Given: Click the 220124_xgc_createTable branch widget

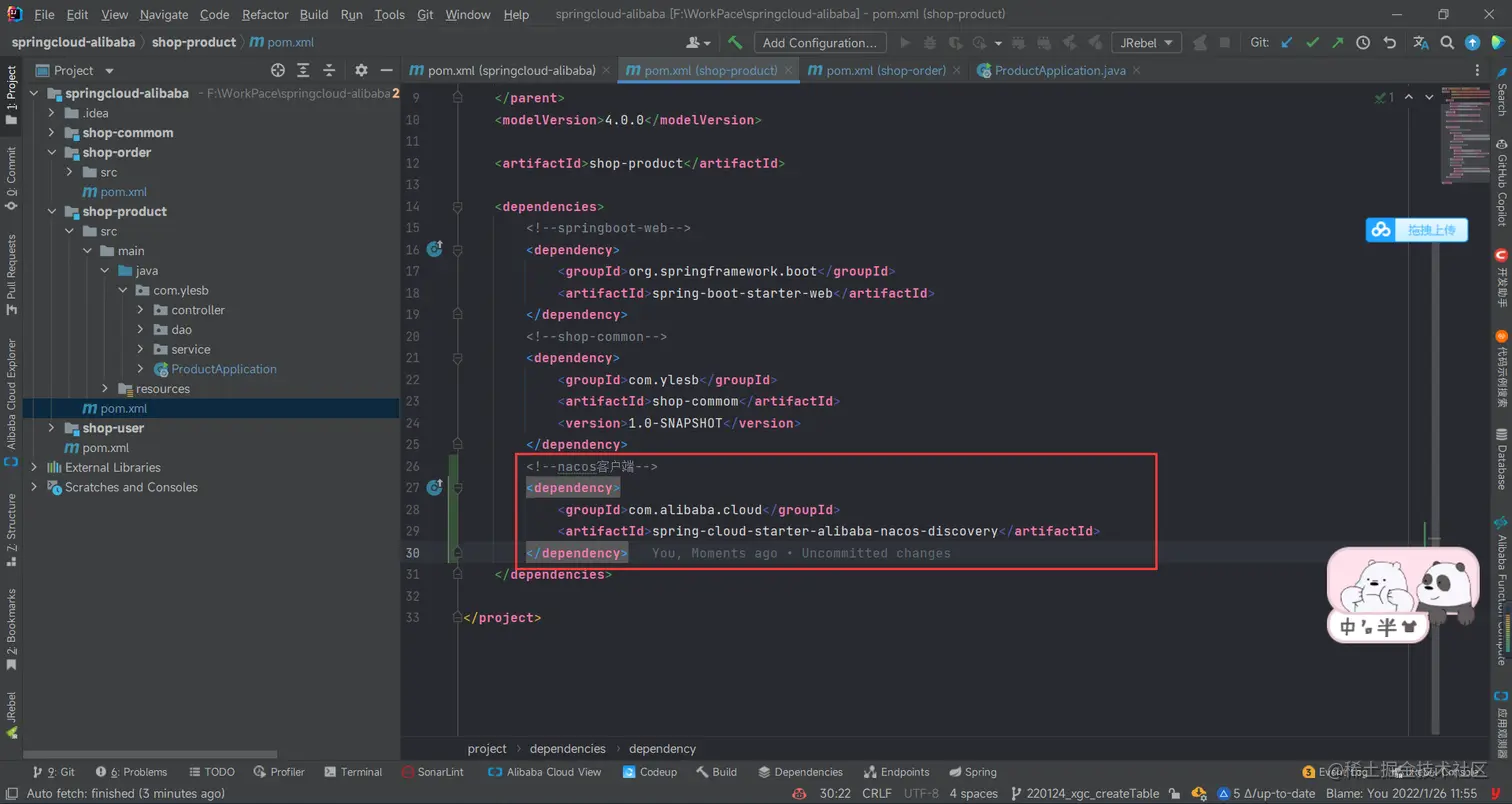Looking at the screenshot, I should (1085, 794).
